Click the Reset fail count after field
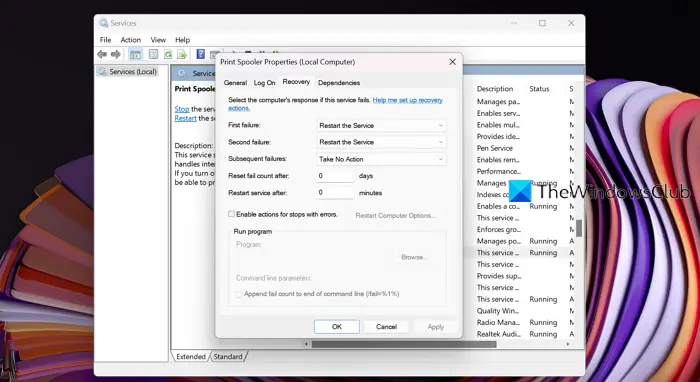 pyautogui.click(x=335, y=176)
